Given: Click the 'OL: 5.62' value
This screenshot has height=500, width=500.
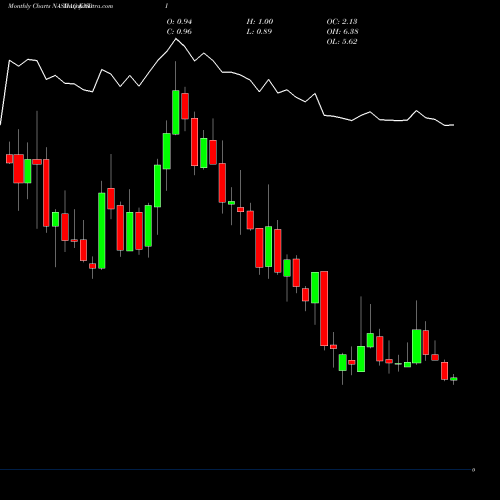Looking at the screenshot, I should (342, 42).
